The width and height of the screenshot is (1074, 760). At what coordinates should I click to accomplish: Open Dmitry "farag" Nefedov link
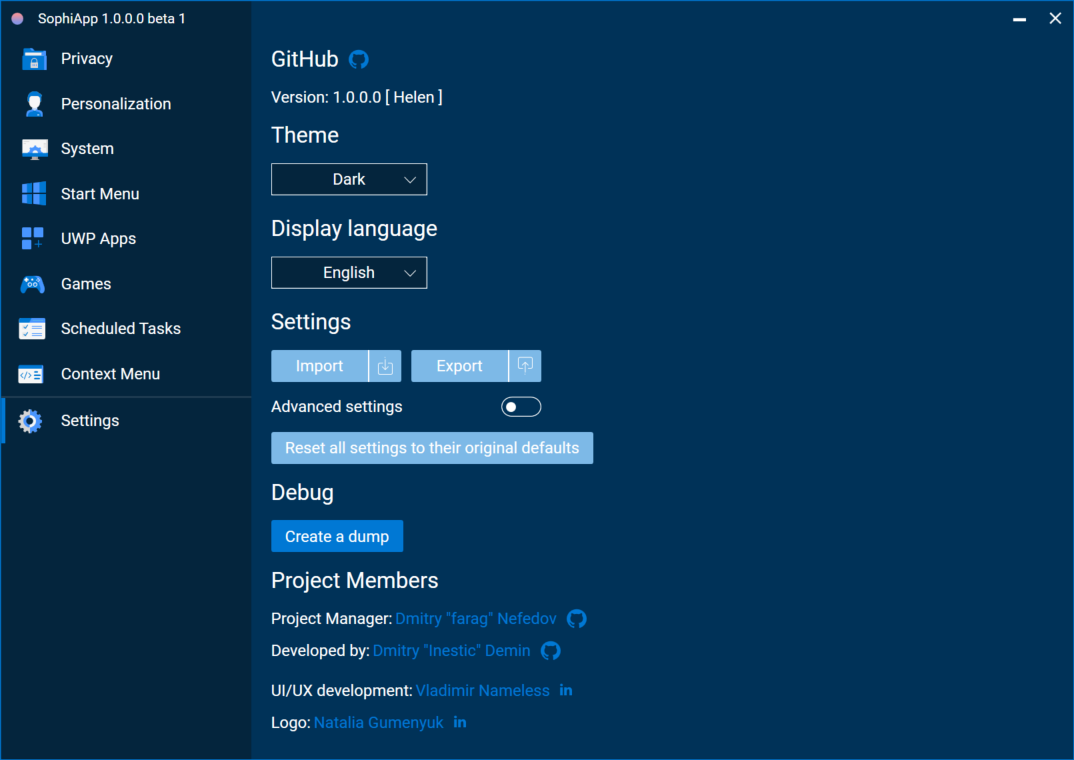click(x=476, y=619)
